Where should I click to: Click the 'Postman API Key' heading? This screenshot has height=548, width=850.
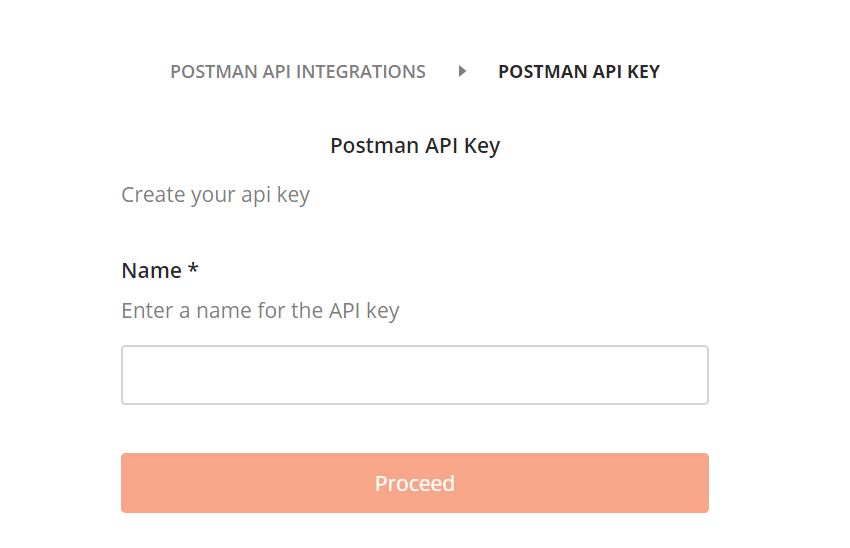click(415, 146)
